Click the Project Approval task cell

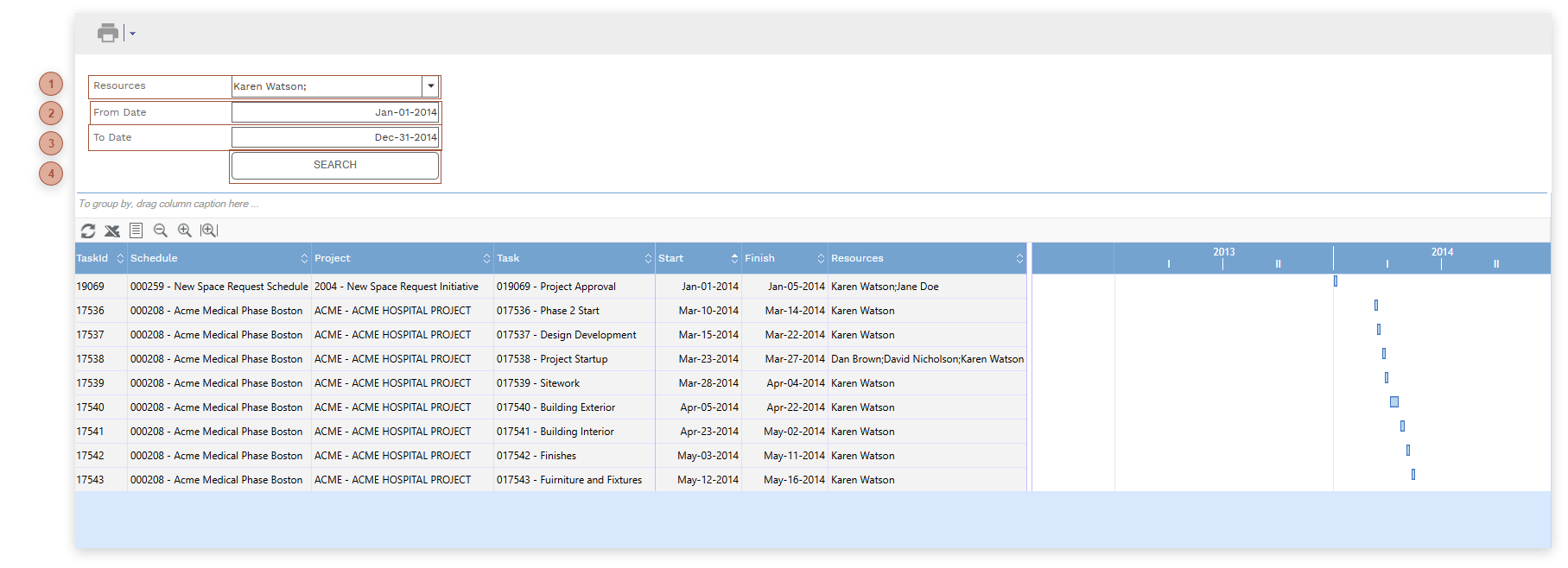(555, 287)
